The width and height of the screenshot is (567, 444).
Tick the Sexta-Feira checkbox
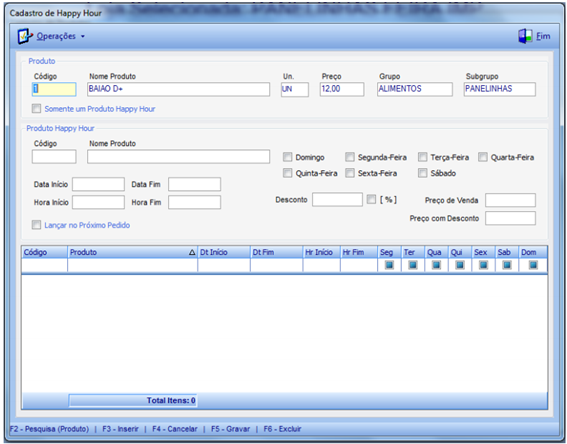pyautogui.click(x=350, y=173)
